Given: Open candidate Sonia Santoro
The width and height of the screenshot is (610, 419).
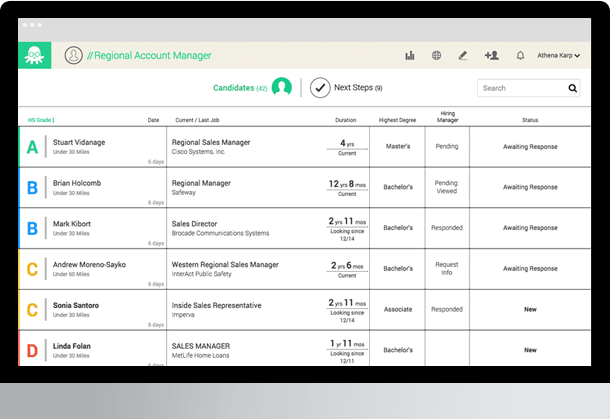Looking at the screenshot, I should click(x=77, y=304).
